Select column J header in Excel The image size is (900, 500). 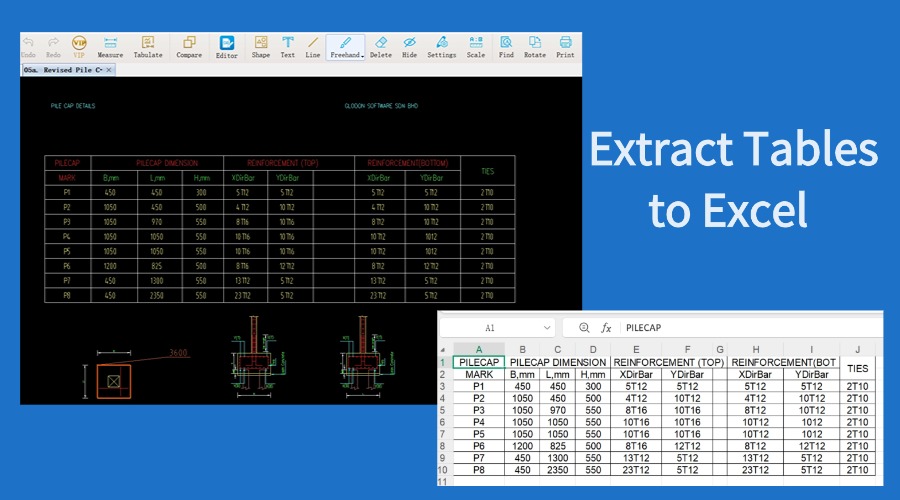coord(858,349)
